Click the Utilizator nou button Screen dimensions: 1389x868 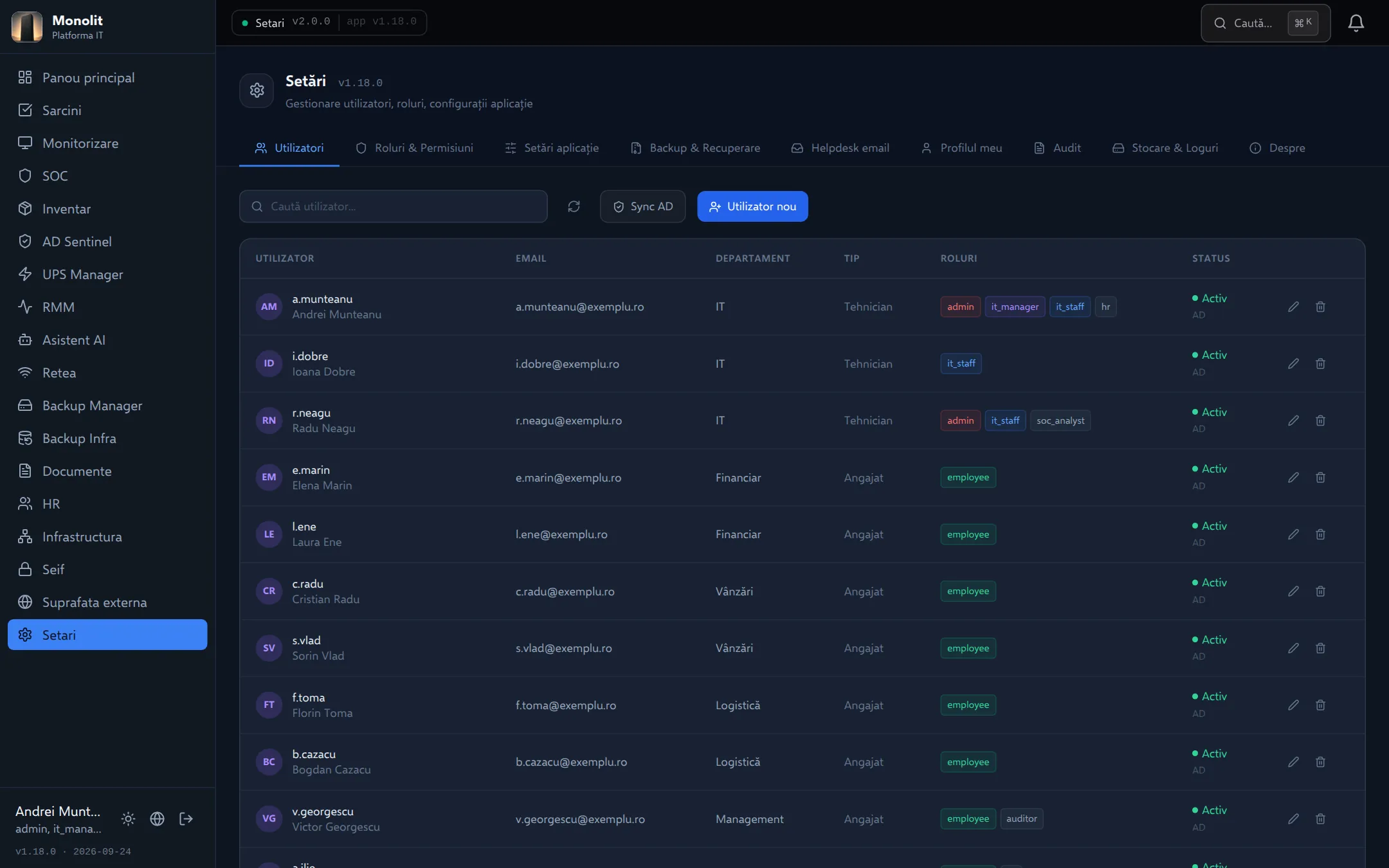pos(752,206)
